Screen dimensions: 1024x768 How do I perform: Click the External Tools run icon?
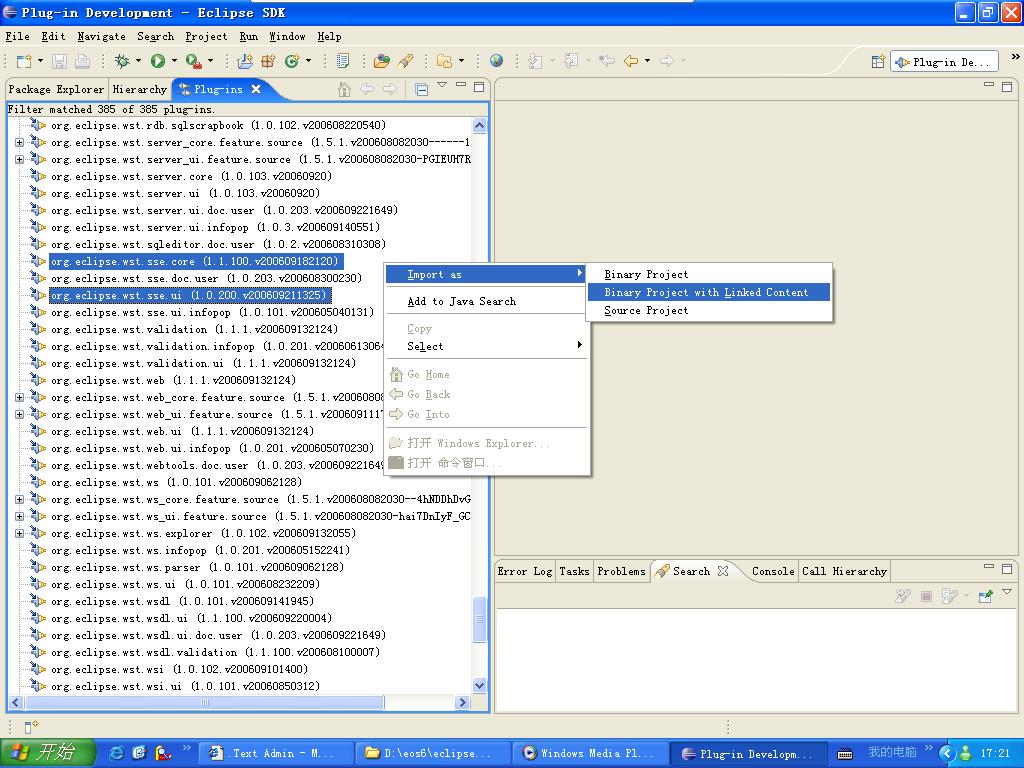tap(193, 61)
